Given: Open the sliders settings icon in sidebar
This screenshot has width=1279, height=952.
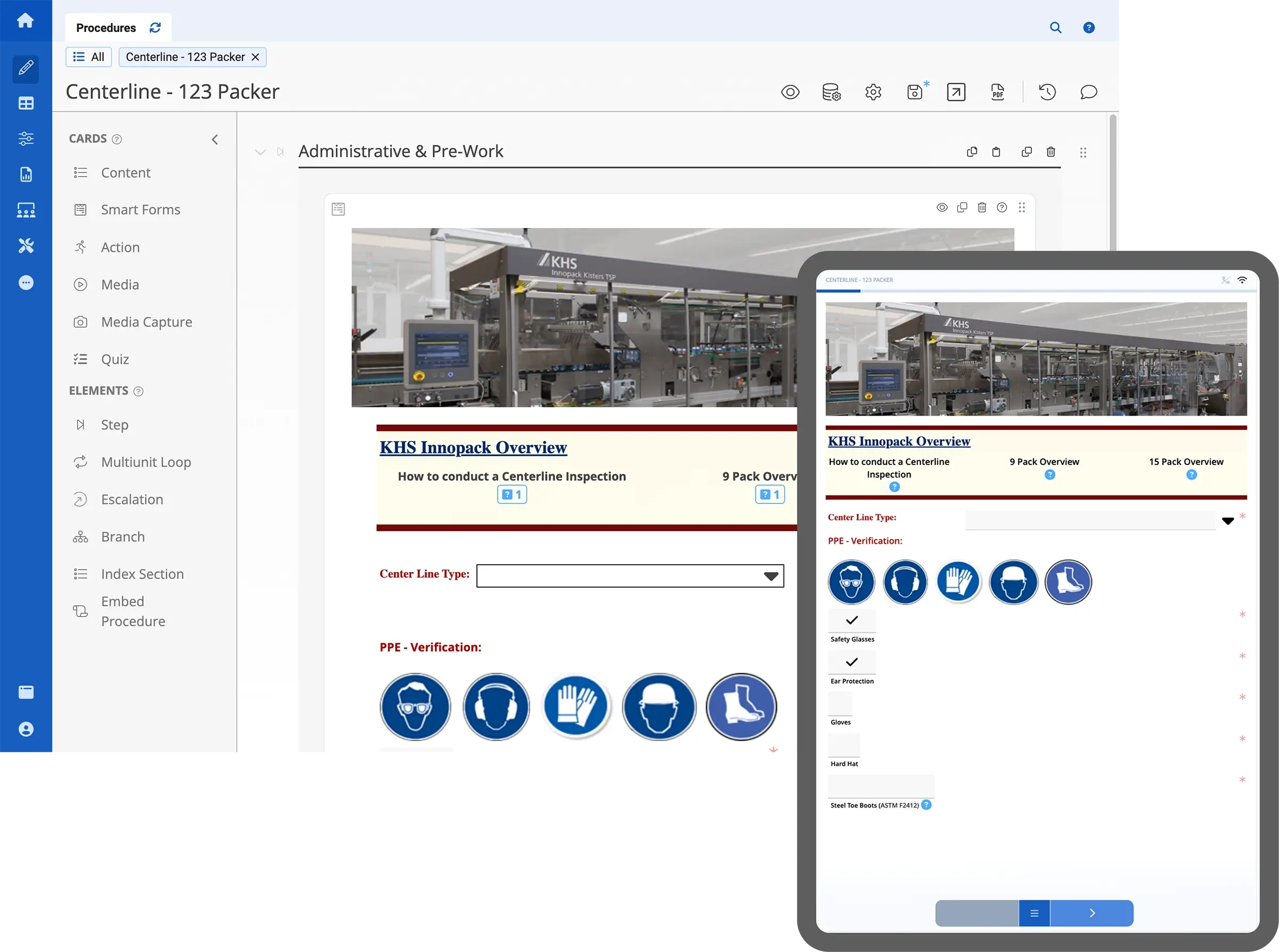Looking at the screenshot, I should (x=26, y=139).
